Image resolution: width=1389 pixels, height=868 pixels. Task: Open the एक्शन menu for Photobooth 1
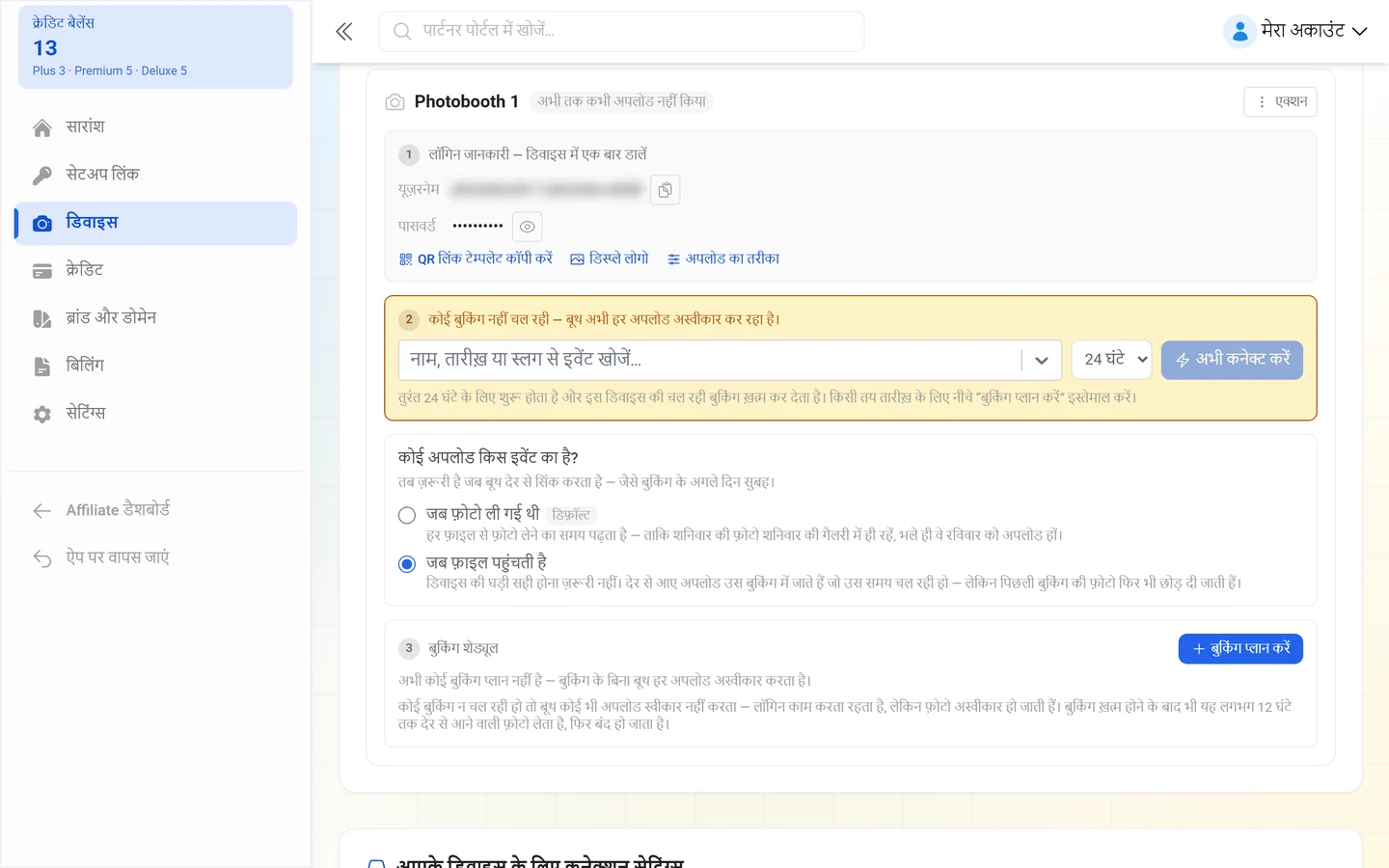(x=1280, y=102)
